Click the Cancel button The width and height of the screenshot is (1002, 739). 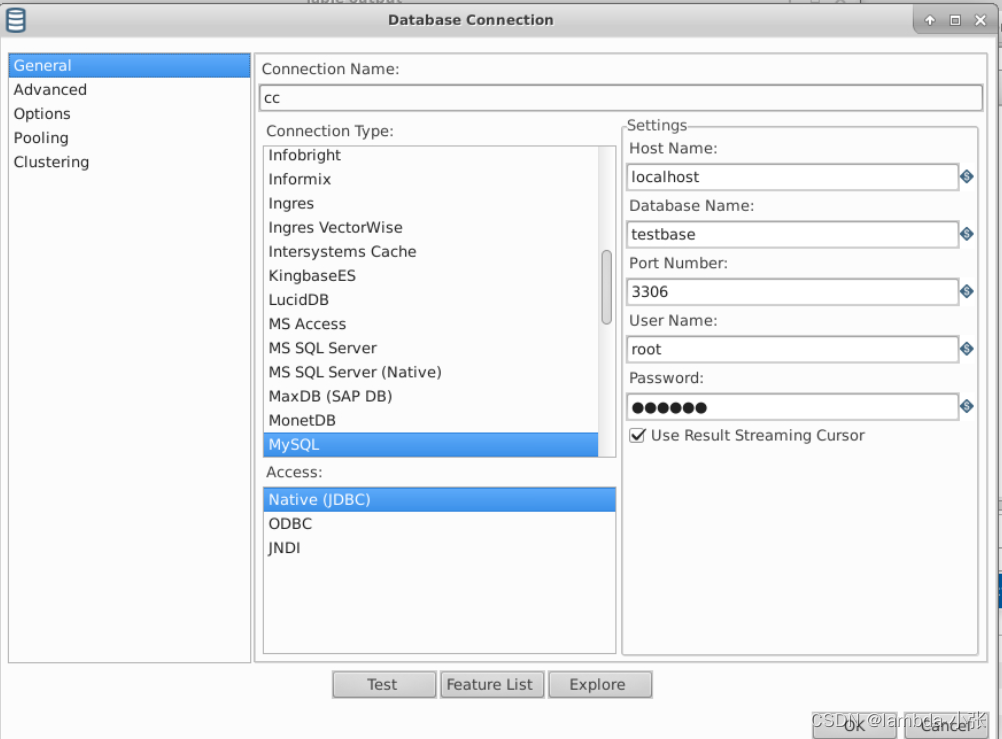point(946,726)
